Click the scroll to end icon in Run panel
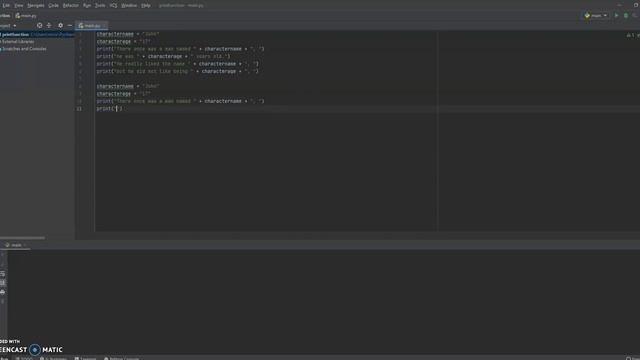 [x=3, y=283]
